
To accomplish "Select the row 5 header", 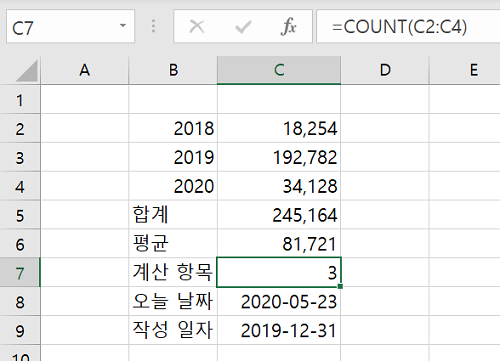I will [x=20, y=215].
